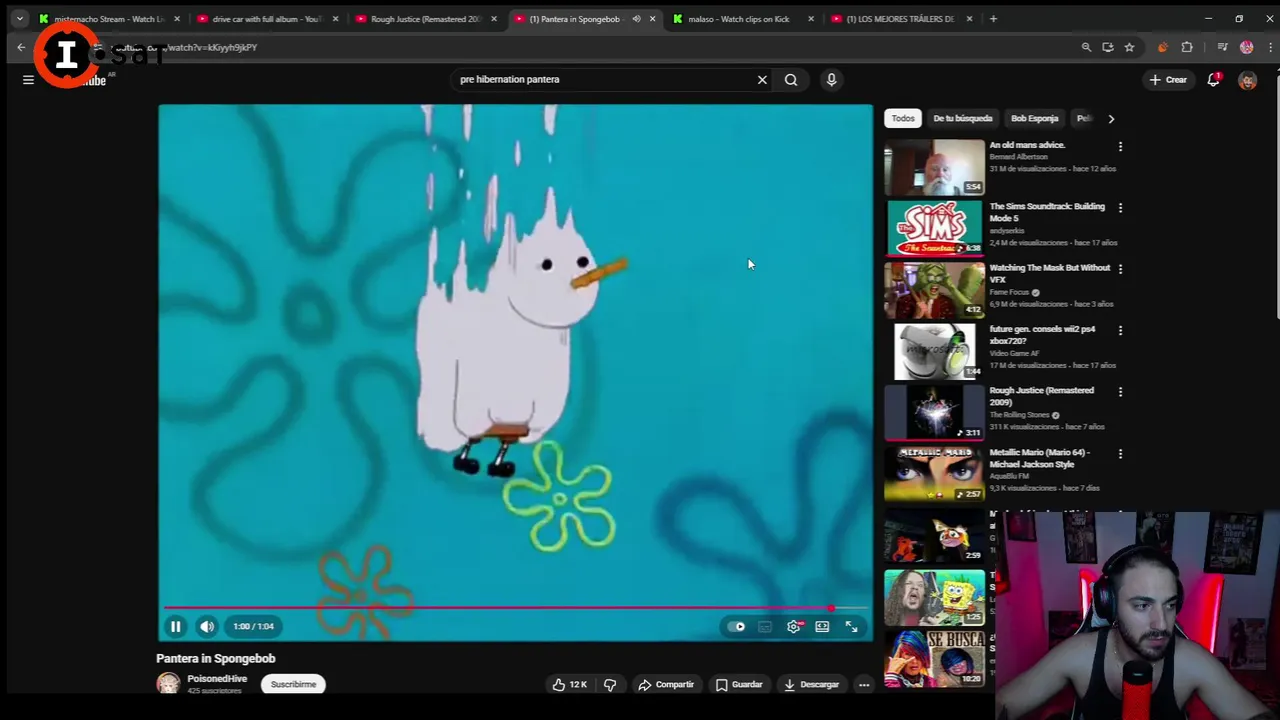Switch to 'drive car with full album' tab

point(265,19)
